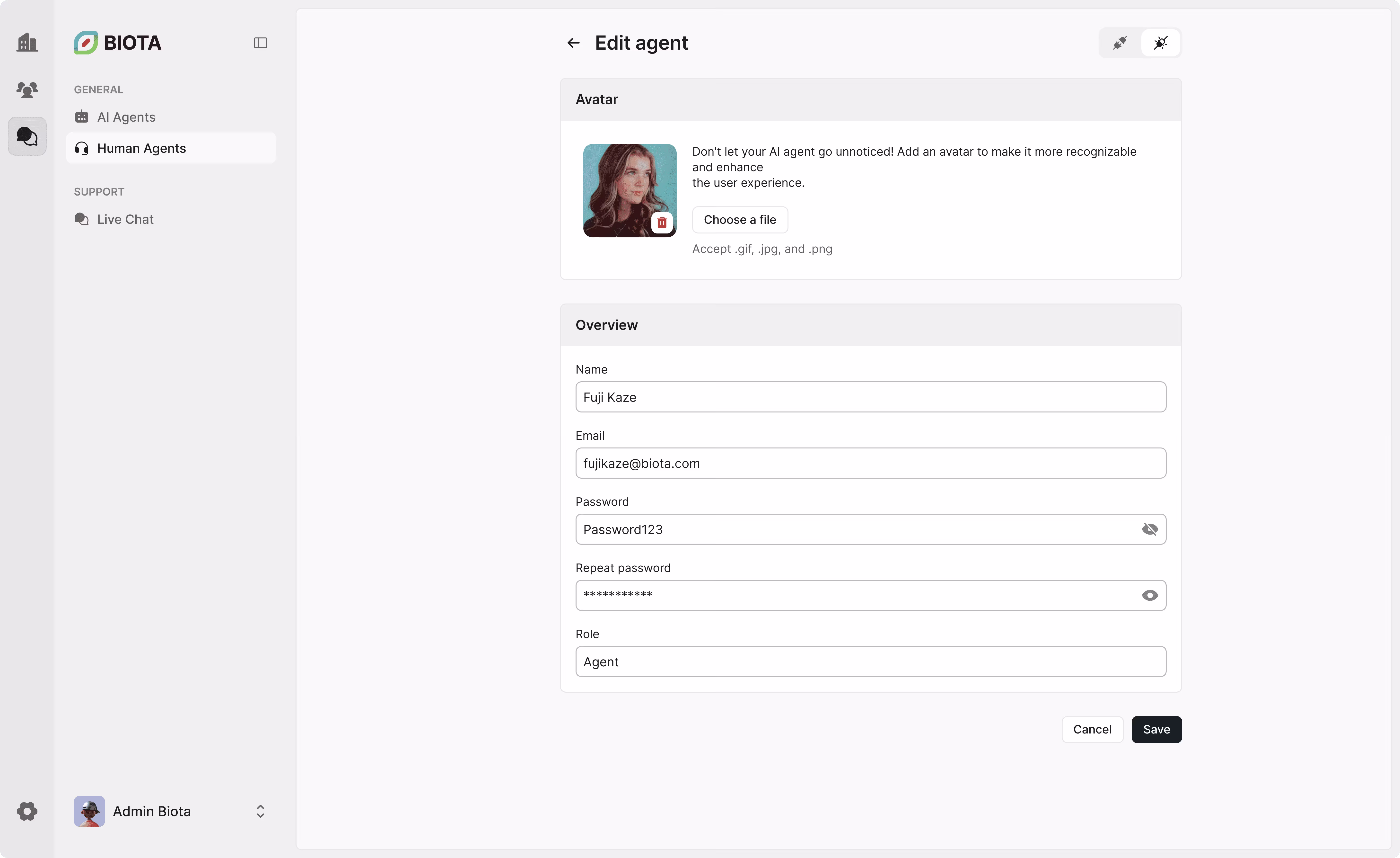Expand the Admin Biota account switcher
Screen dimensions: 1400x858
coord(260,811)
